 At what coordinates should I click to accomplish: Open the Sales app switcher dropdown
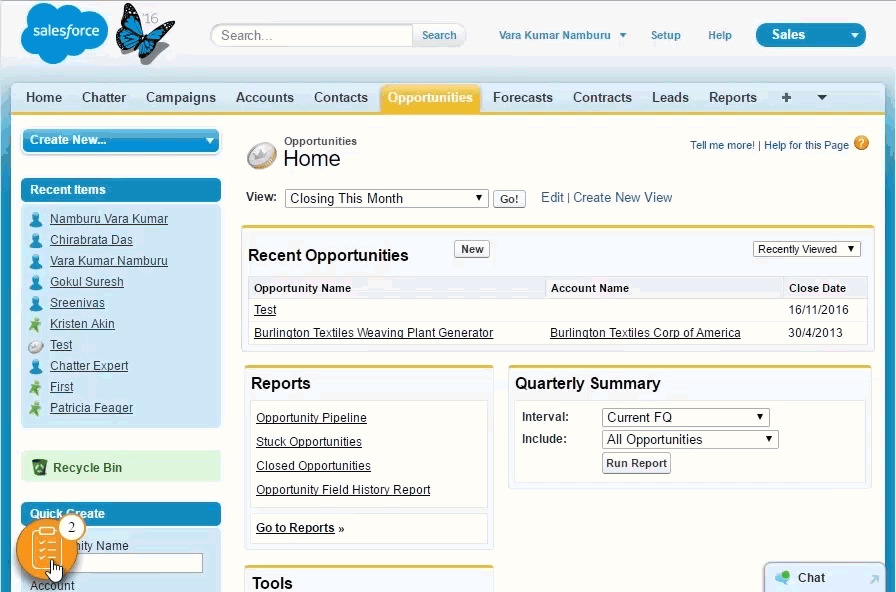pyautogui.click(x=810, y=35)
